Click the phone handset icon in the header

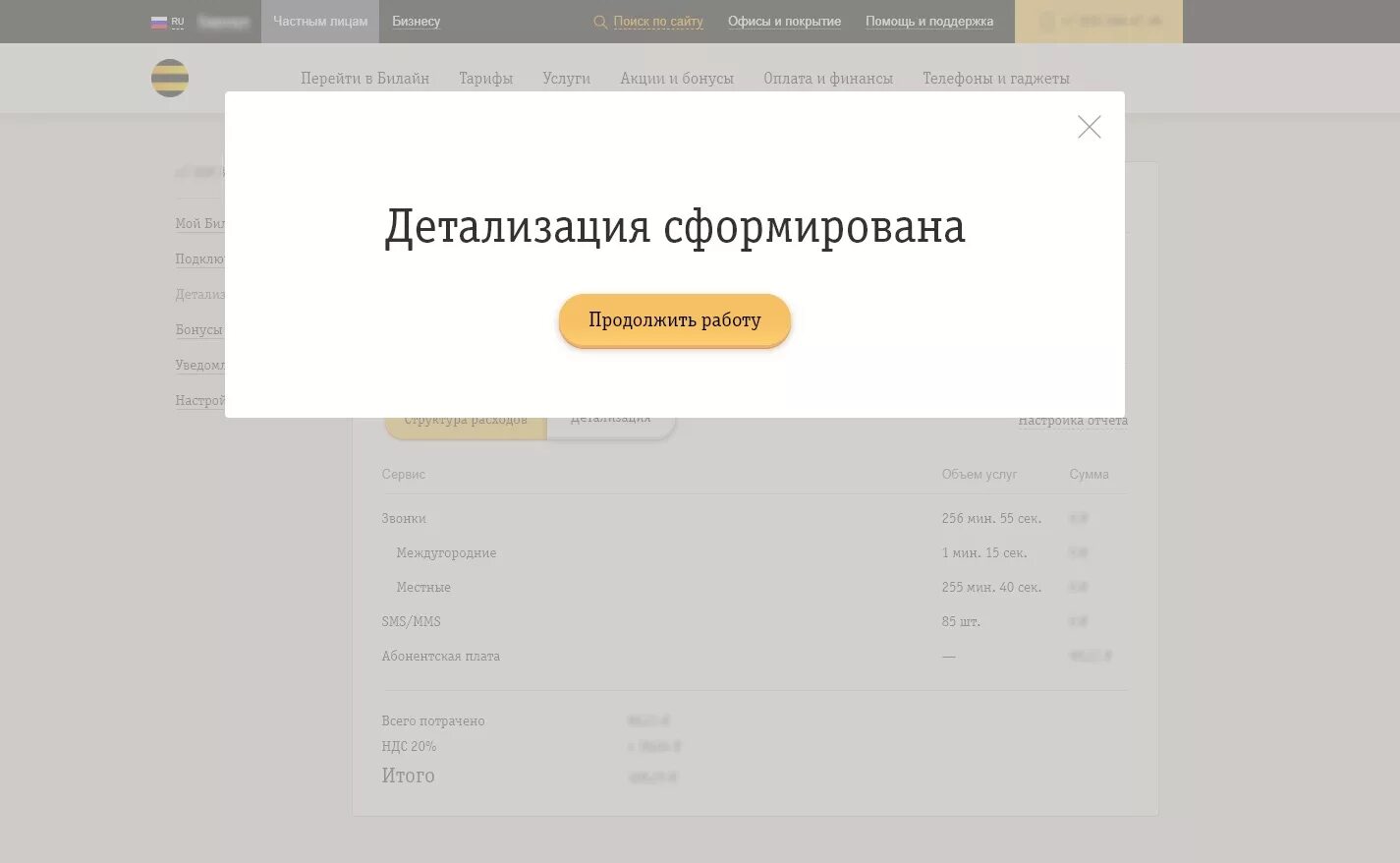tap(1047, 21)
